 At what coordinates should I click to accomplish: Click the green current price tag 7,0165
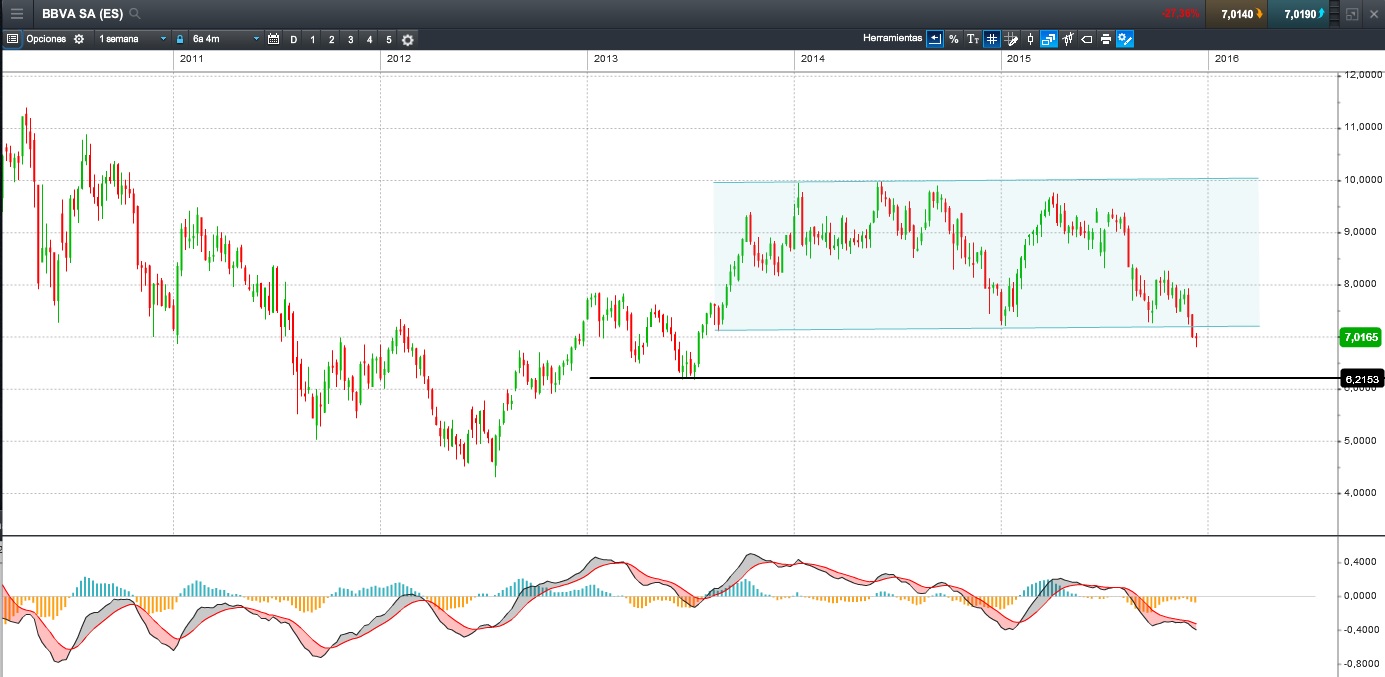coord(1361,338)
